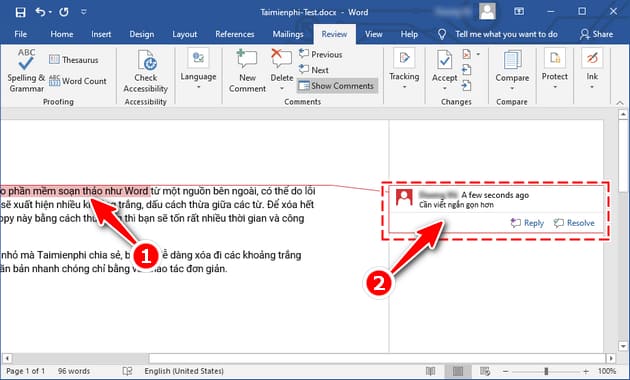Click the horizontal scrollbar right arrow

tap(610, 358)
